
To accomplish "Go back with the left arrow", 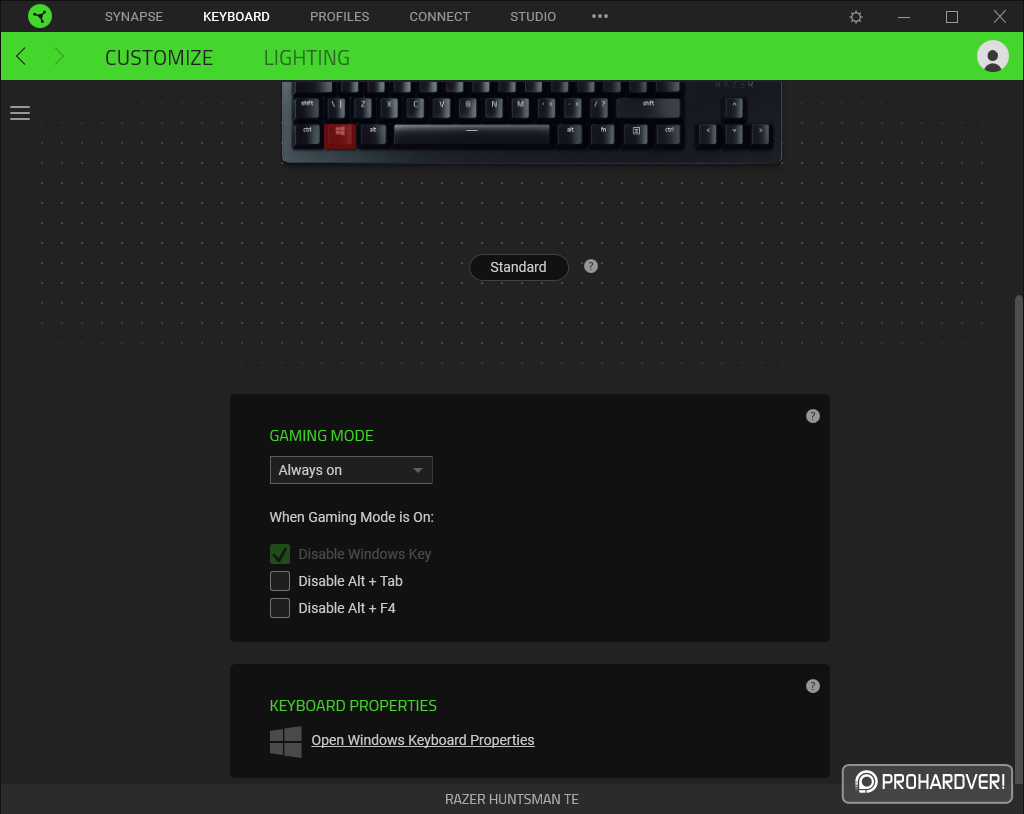I will (22, 56).
